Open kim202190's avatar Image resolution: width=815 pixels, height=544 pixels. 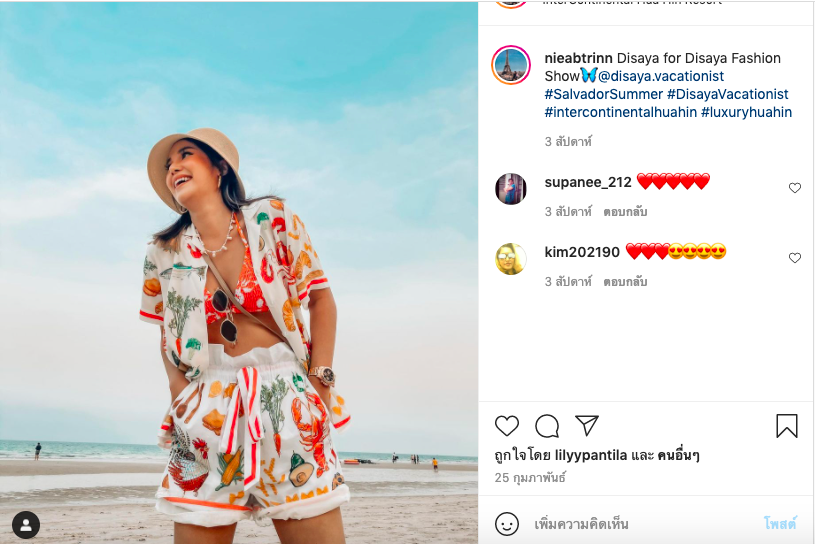click(x=510, y=258)
